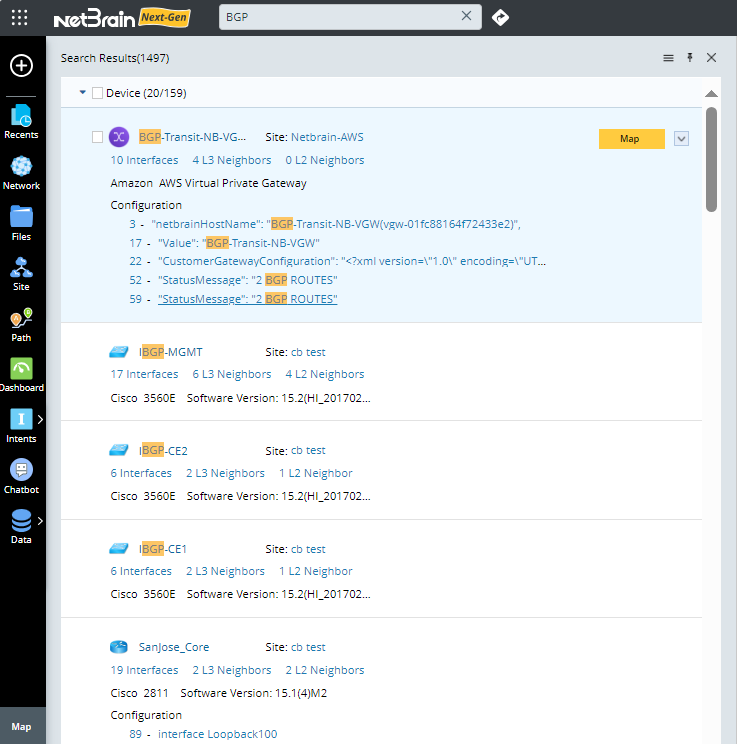Open the Path tool

pos(21,325)
